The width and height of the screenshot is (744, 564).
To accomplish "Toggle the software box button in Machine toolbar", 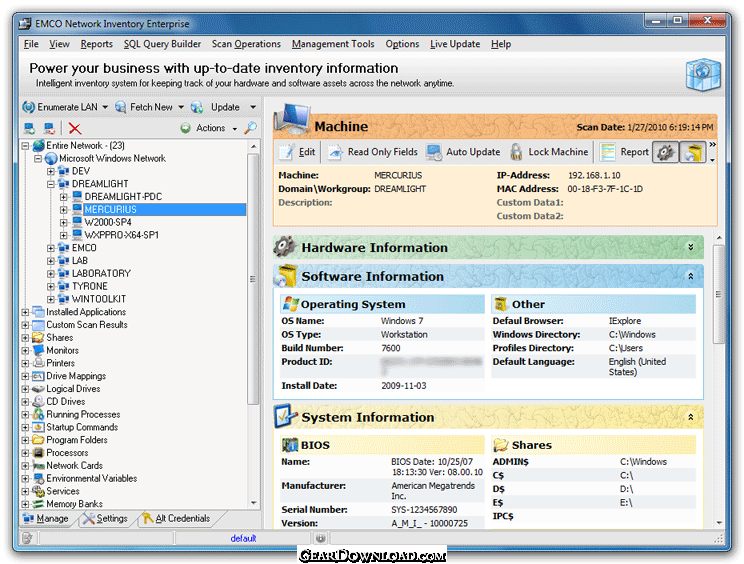I will 693,152.
